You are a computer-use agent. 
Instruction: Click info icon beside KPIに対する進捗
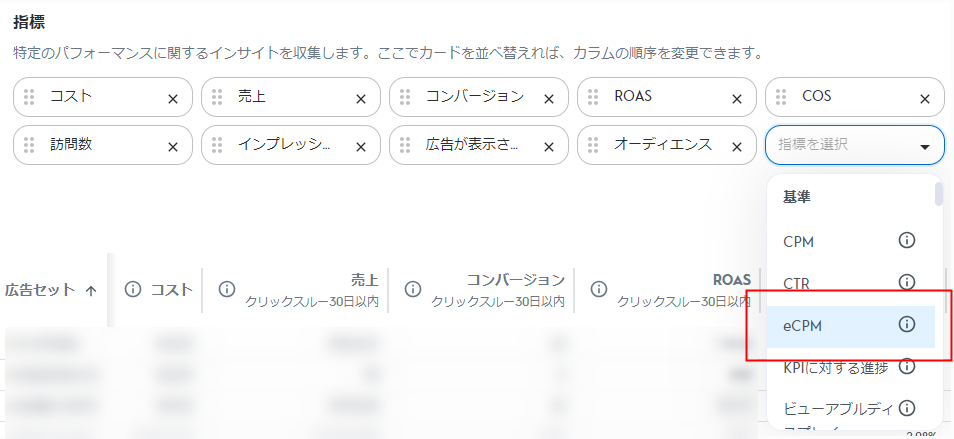pos(907,366)
